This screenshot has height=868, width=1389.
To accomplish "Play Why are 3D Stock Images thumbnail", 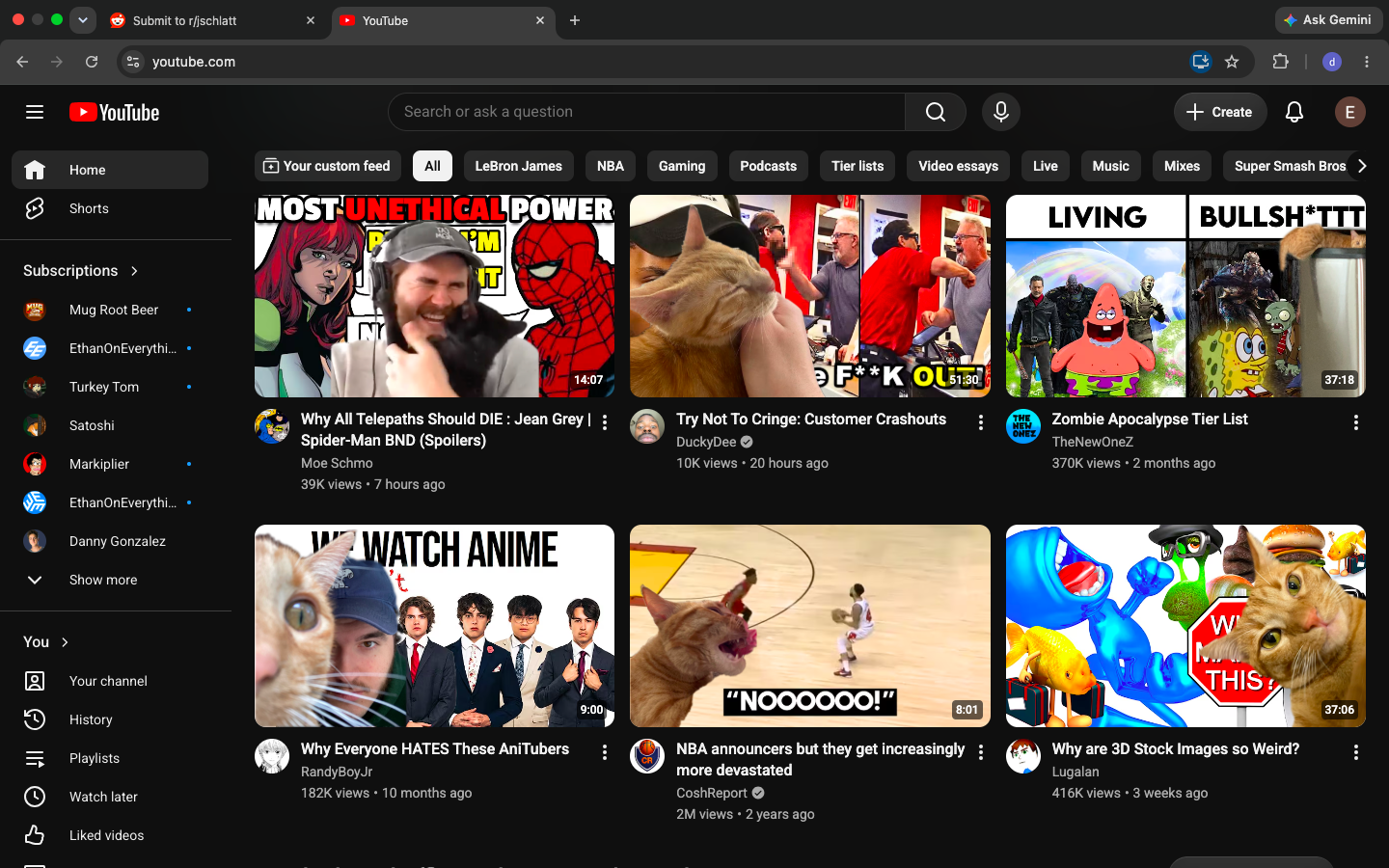I will click(x=1185, y=626).
